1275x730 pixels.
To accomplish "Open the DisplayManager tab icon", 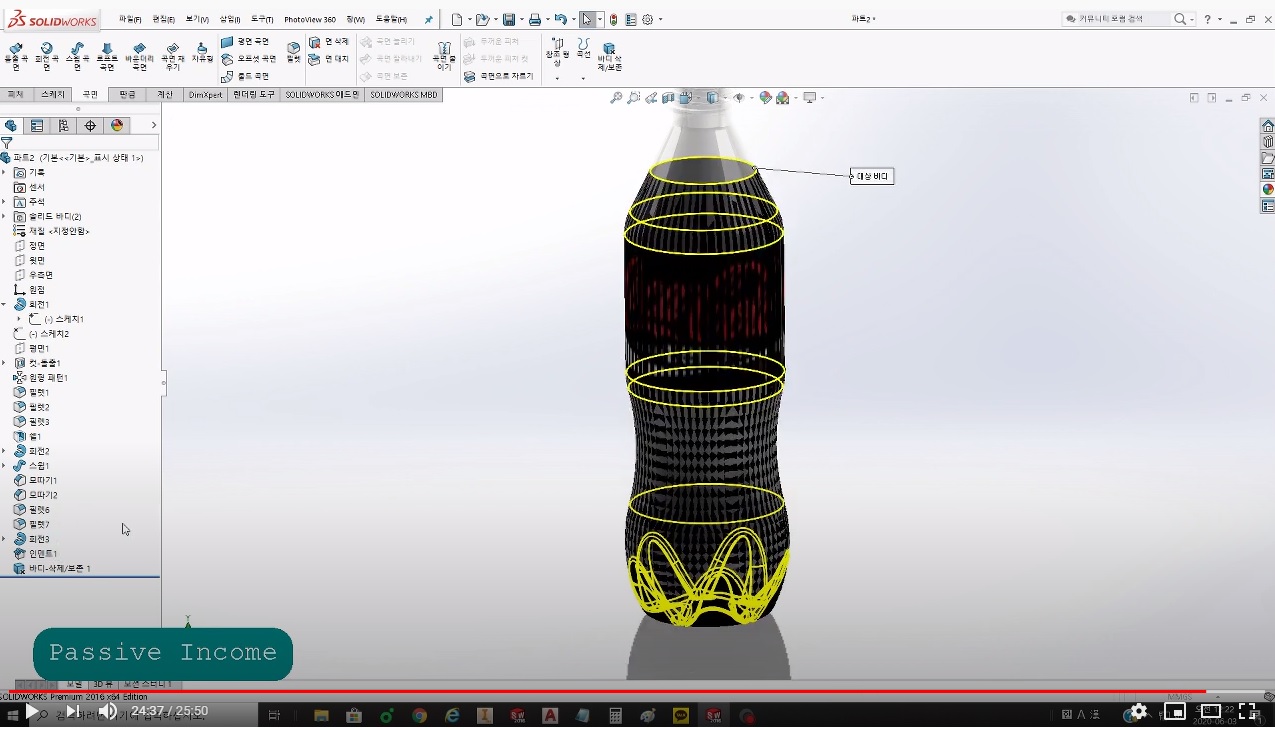I will point(117,125).
